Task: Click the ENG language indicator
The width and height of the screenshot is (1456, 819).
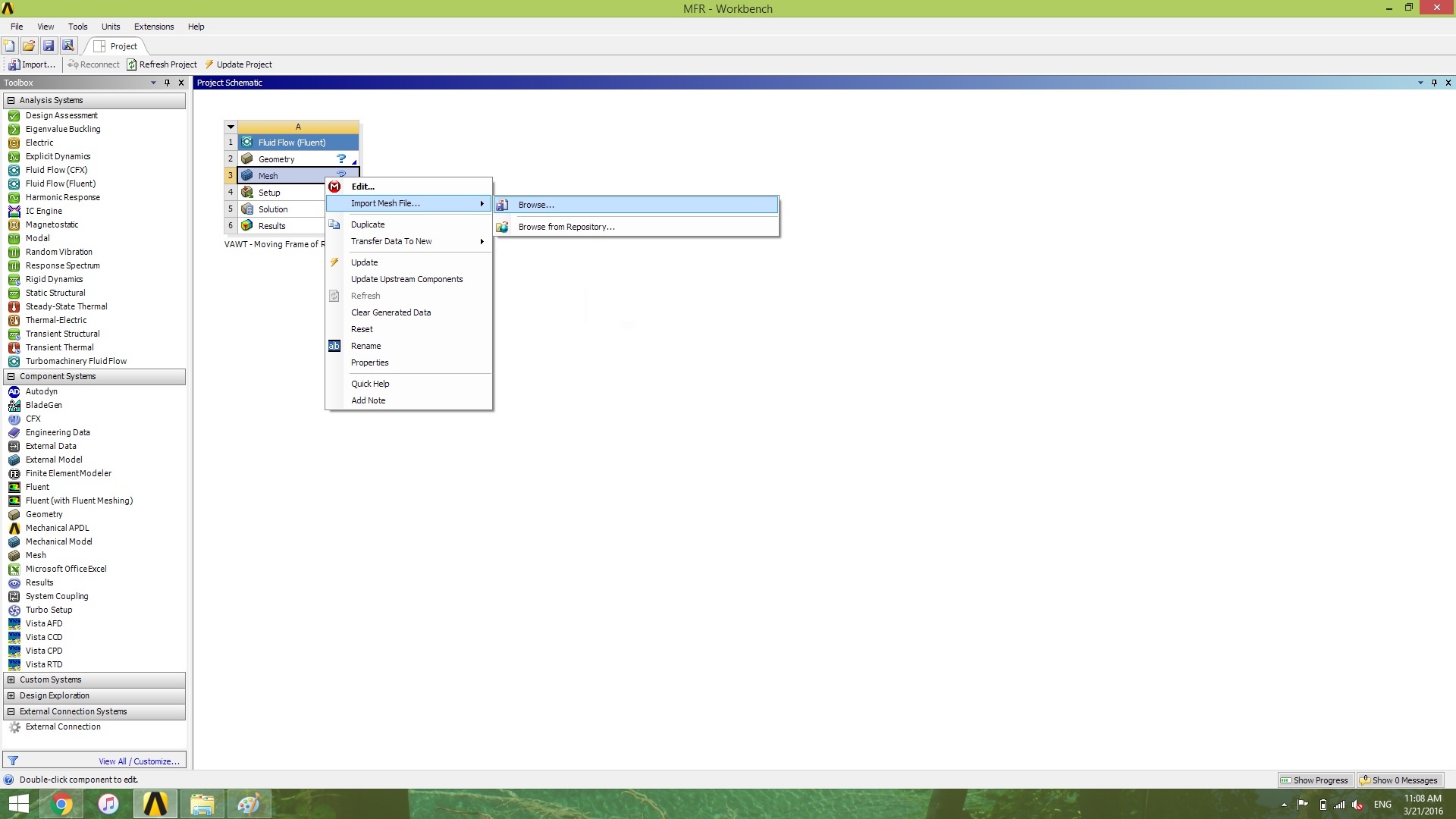Action: 1382,805
